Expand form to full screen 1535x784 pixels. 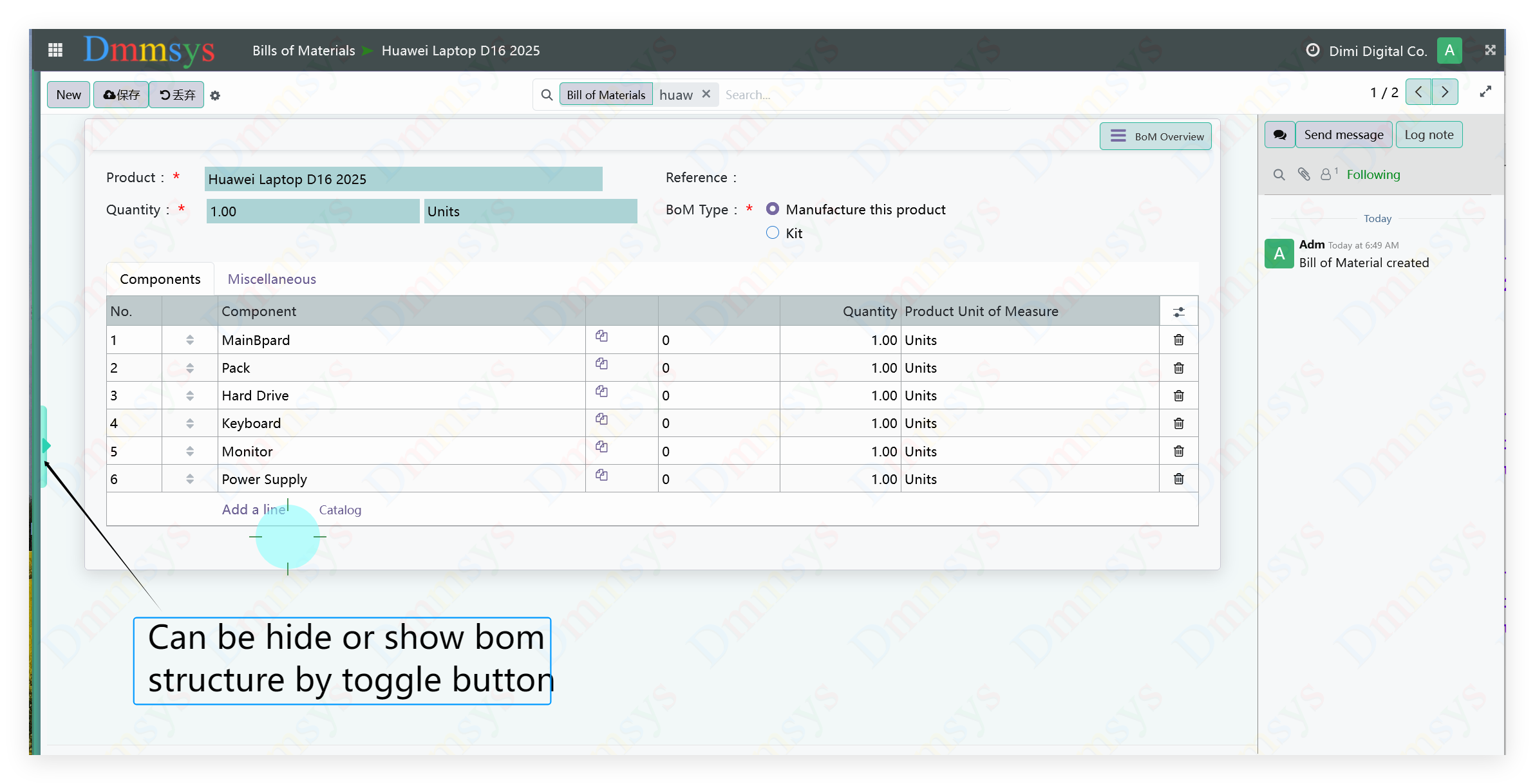click(1485, 92)
